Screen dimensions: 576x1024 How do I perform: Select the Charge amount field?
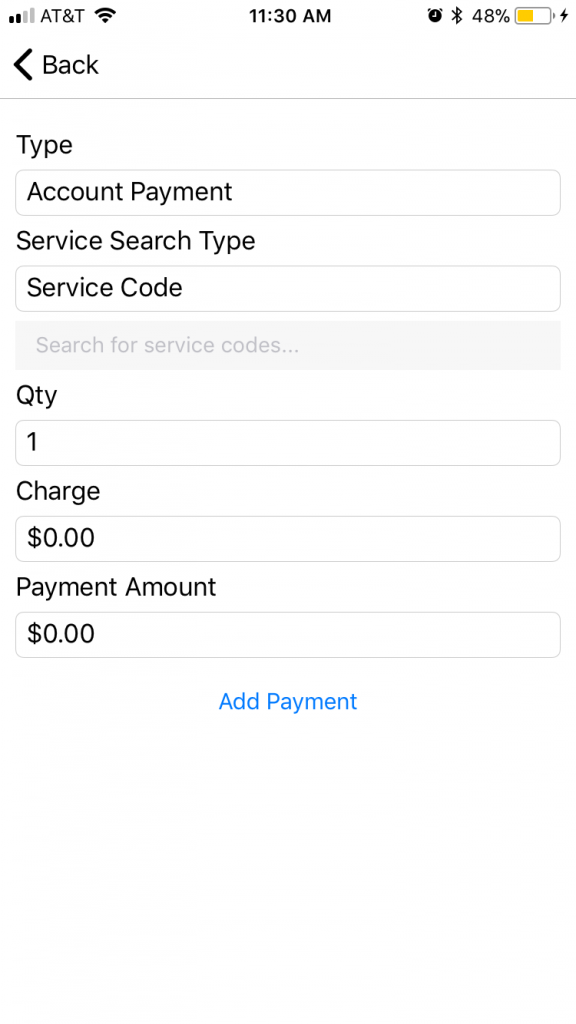(x=288, y=539)
